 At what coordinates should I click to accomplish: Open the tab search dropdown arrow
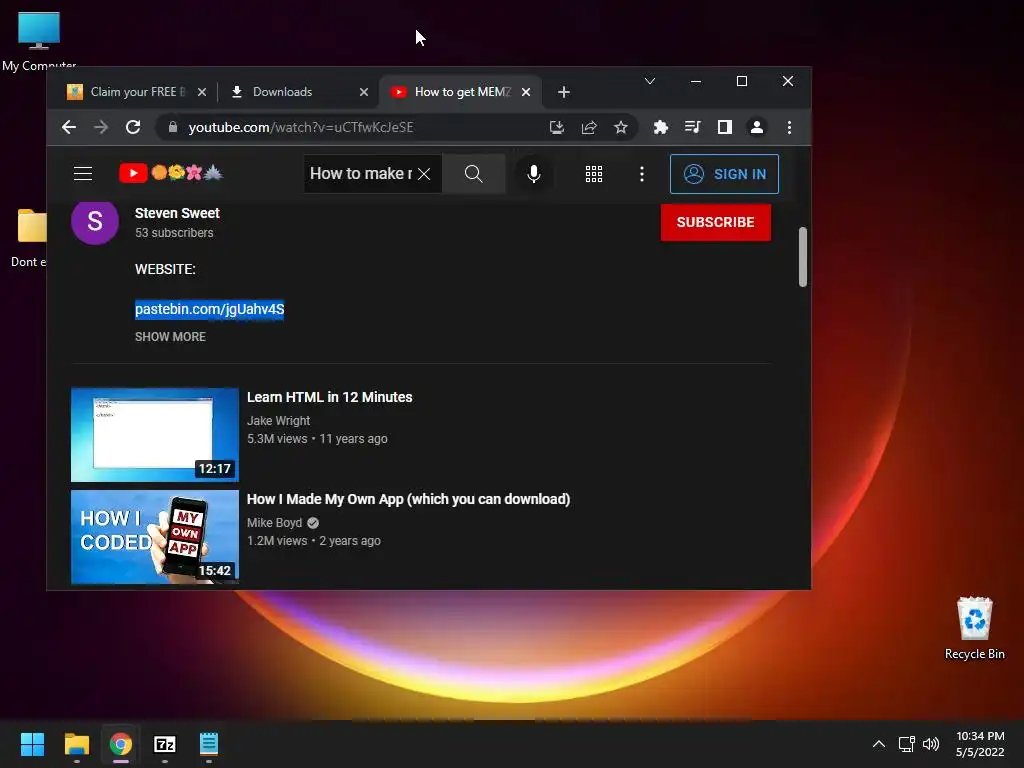coord(650,81)
